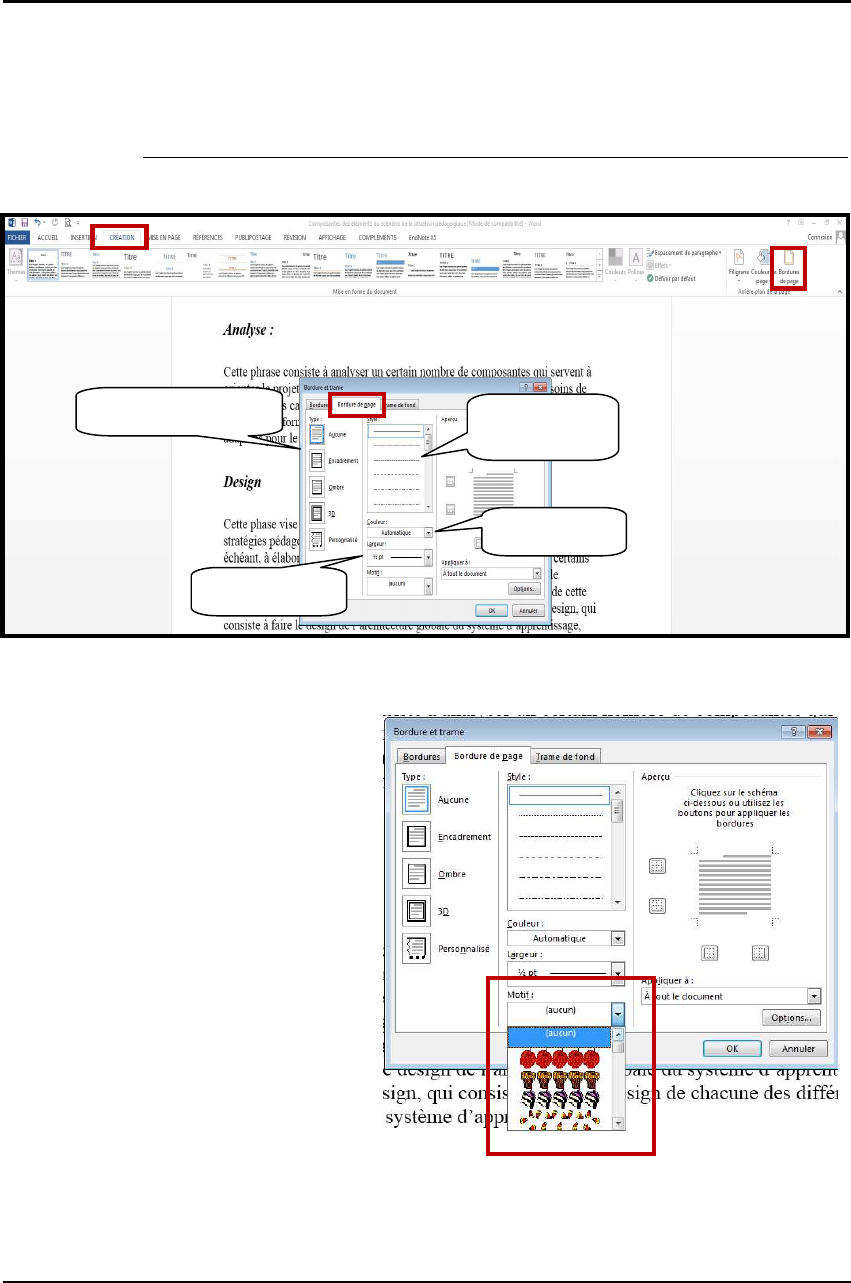Toggle top border button in Word window dialog
This screenshot has height=1283, width=851.
click(x=450, y=481)
